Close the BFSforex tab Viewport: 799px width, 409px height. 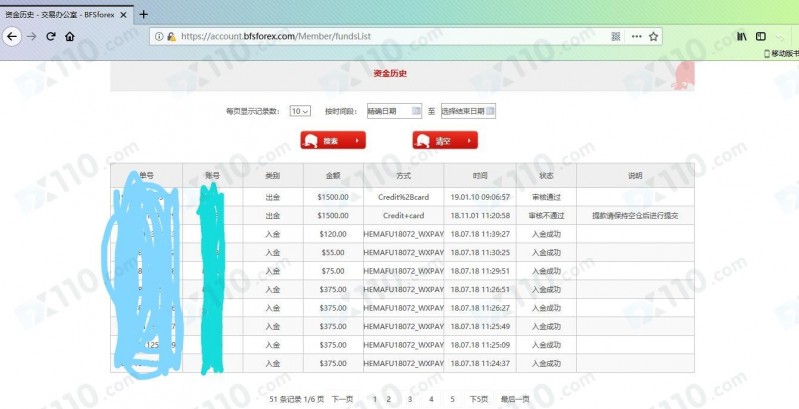click(123, 15)
